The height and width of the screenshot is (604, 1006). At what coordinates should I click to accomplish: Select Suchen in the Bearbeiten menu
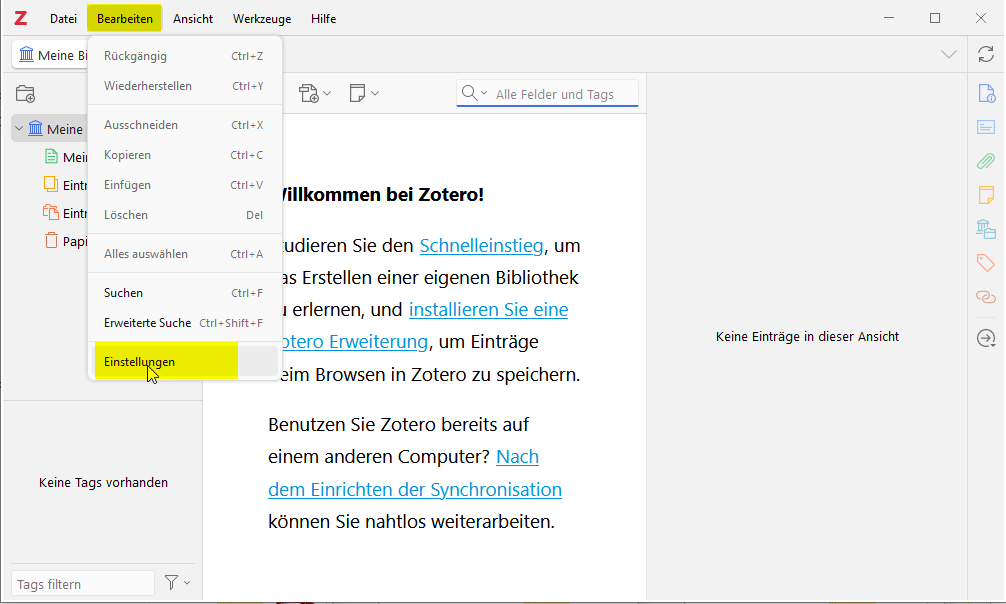(185, 293)
